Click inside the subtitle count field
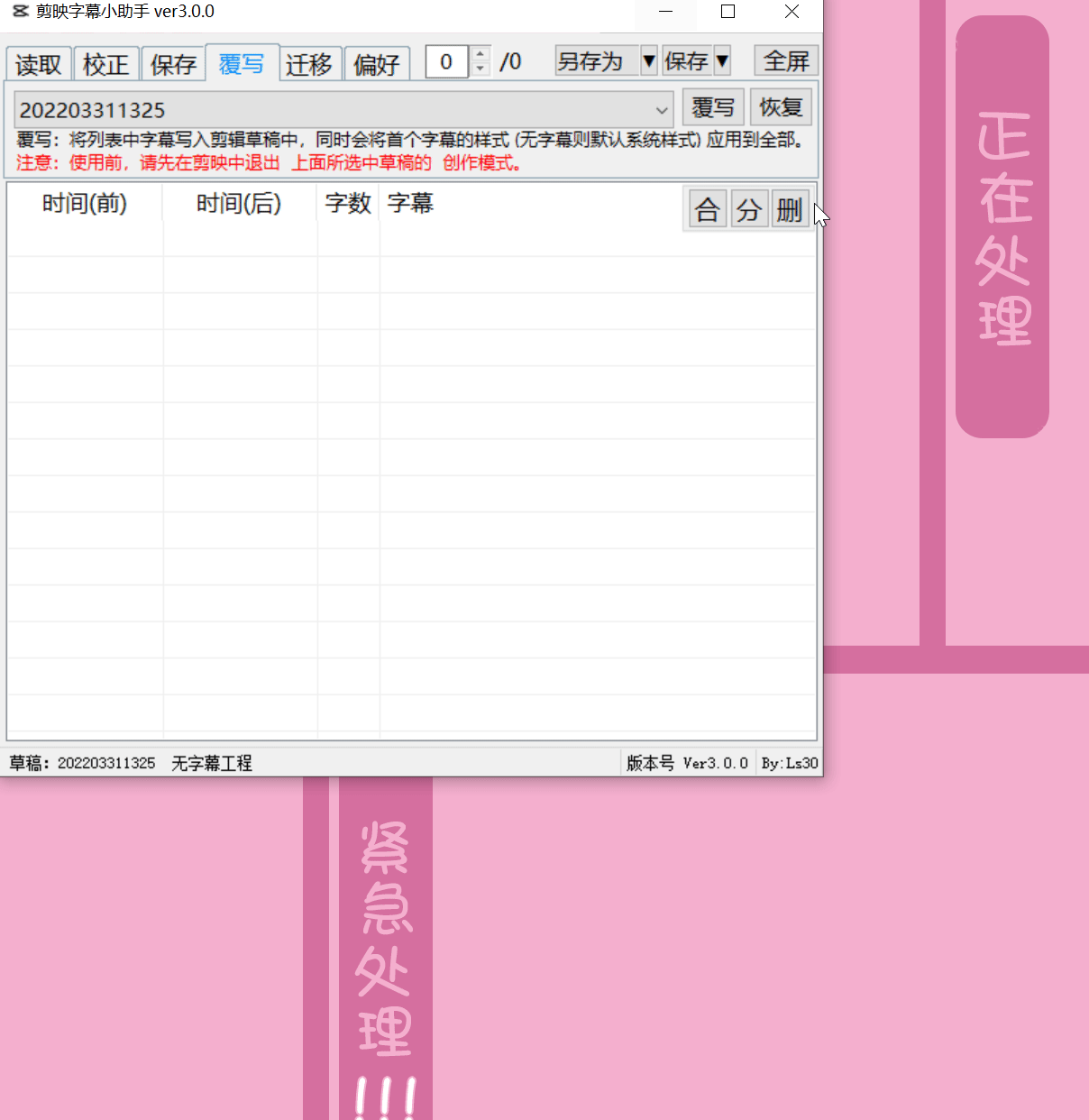Viewport: 1089px width, 1120px height. point(445,61)
